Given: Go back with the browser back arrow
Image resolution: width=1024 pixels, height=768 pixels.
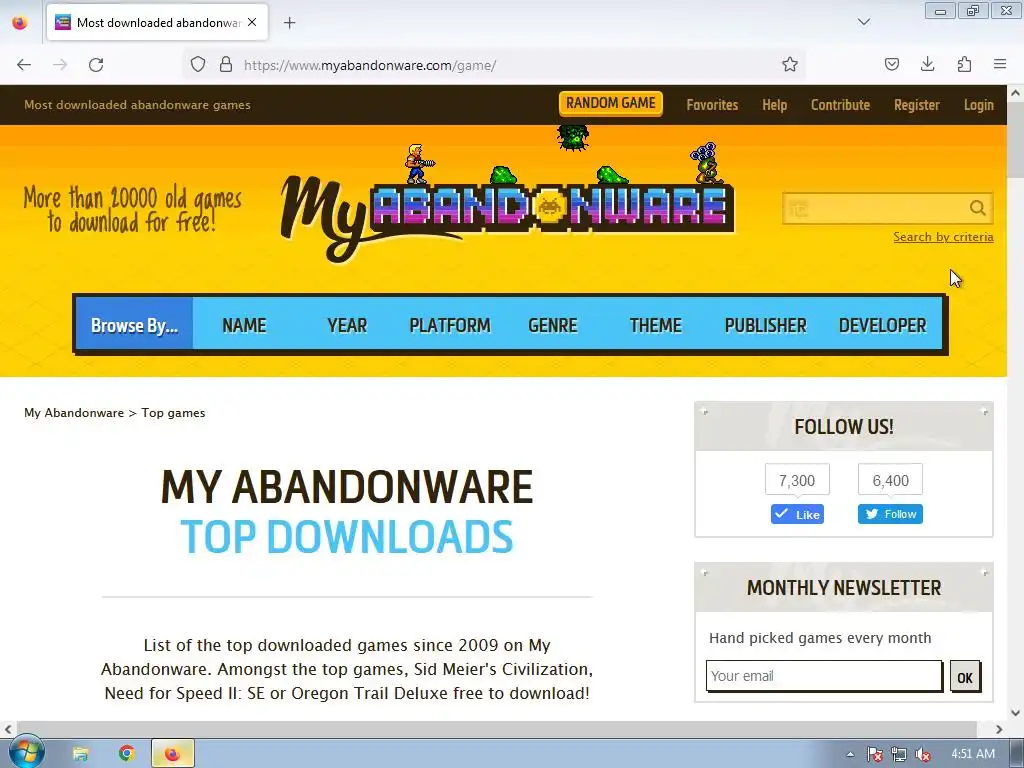Looking at the screenshot, I should click(24, 65).
